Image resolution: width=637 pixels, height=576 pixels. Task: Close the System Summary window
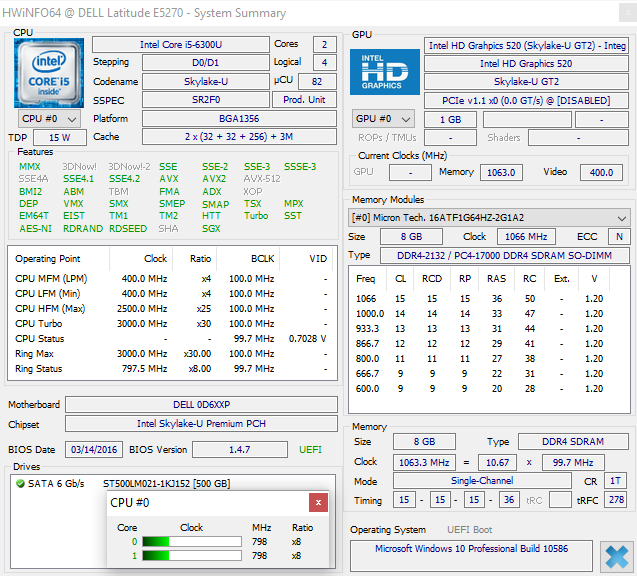[x=627, y=13]
